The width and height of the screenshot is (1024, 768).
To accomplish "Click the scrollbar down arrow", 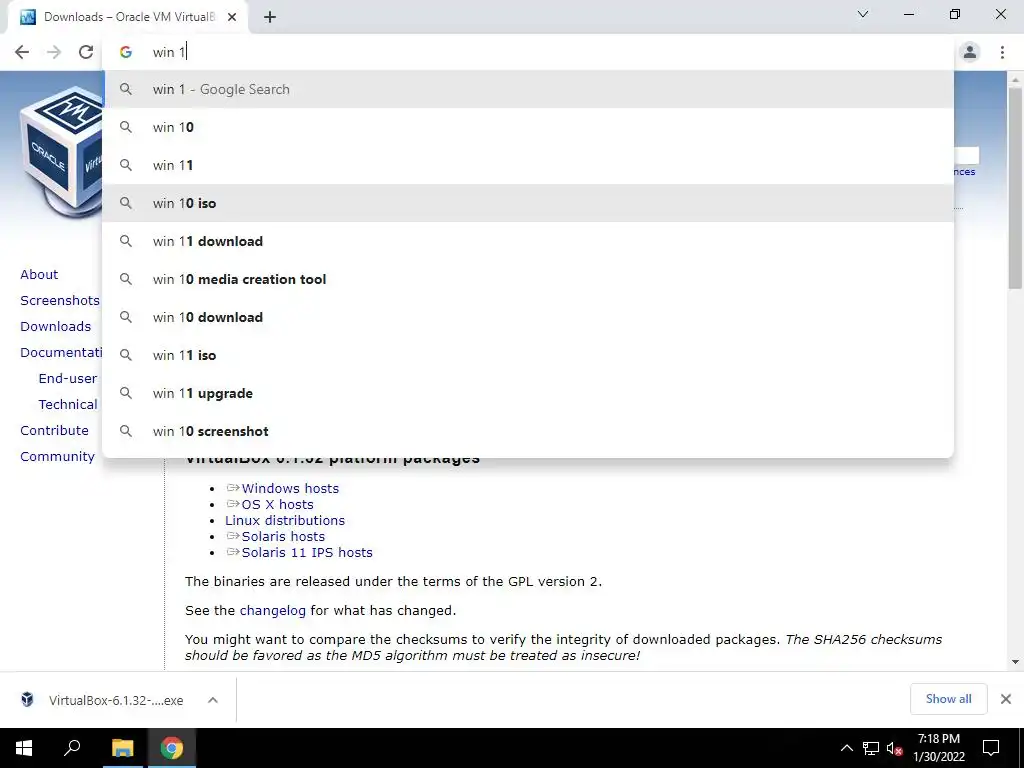I will 1015,662.
